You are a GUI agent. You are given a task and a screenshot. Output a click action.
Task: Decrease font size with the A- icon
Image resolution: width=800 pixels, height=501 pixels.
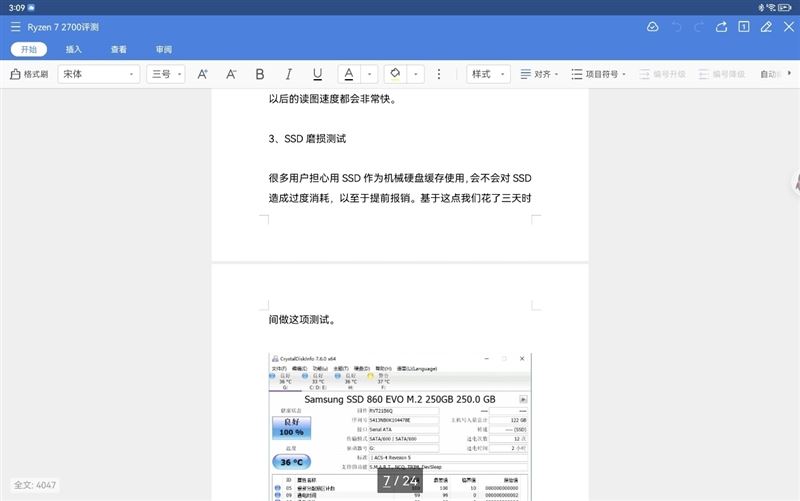[231, 74]
